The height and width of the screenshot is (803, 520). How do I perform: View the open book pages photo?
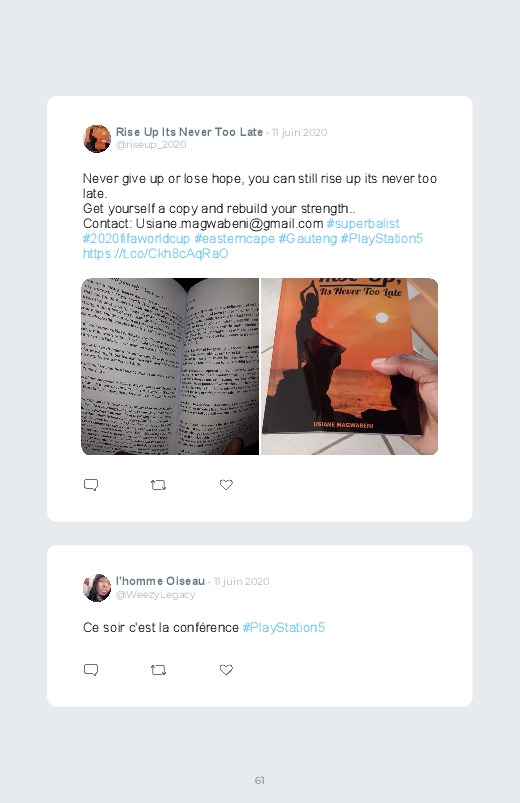pyautogui.click(x=170, y=367)
